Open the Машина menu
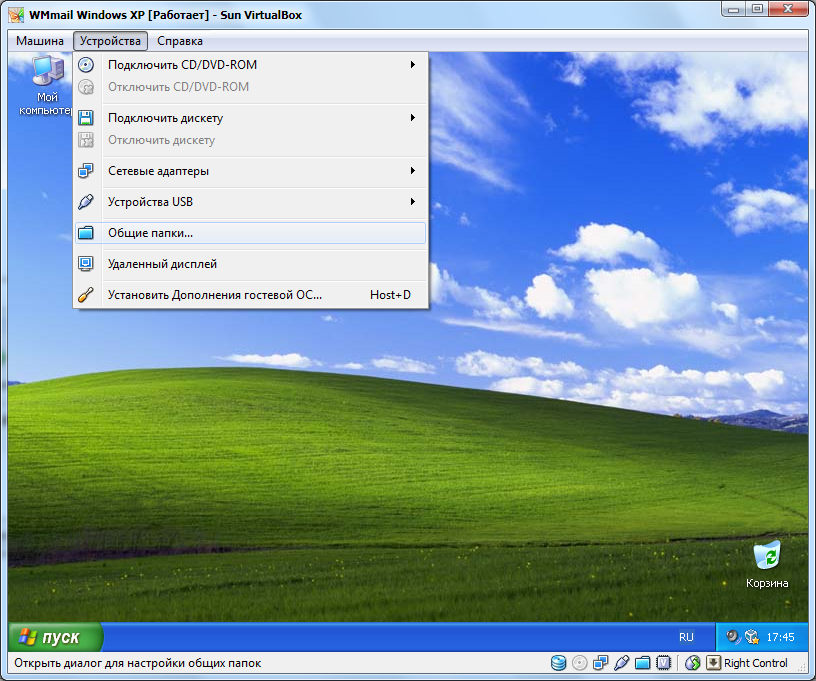The width and height of the screenshot is (816, 681). pyautogui.click(x=40, y=41)
